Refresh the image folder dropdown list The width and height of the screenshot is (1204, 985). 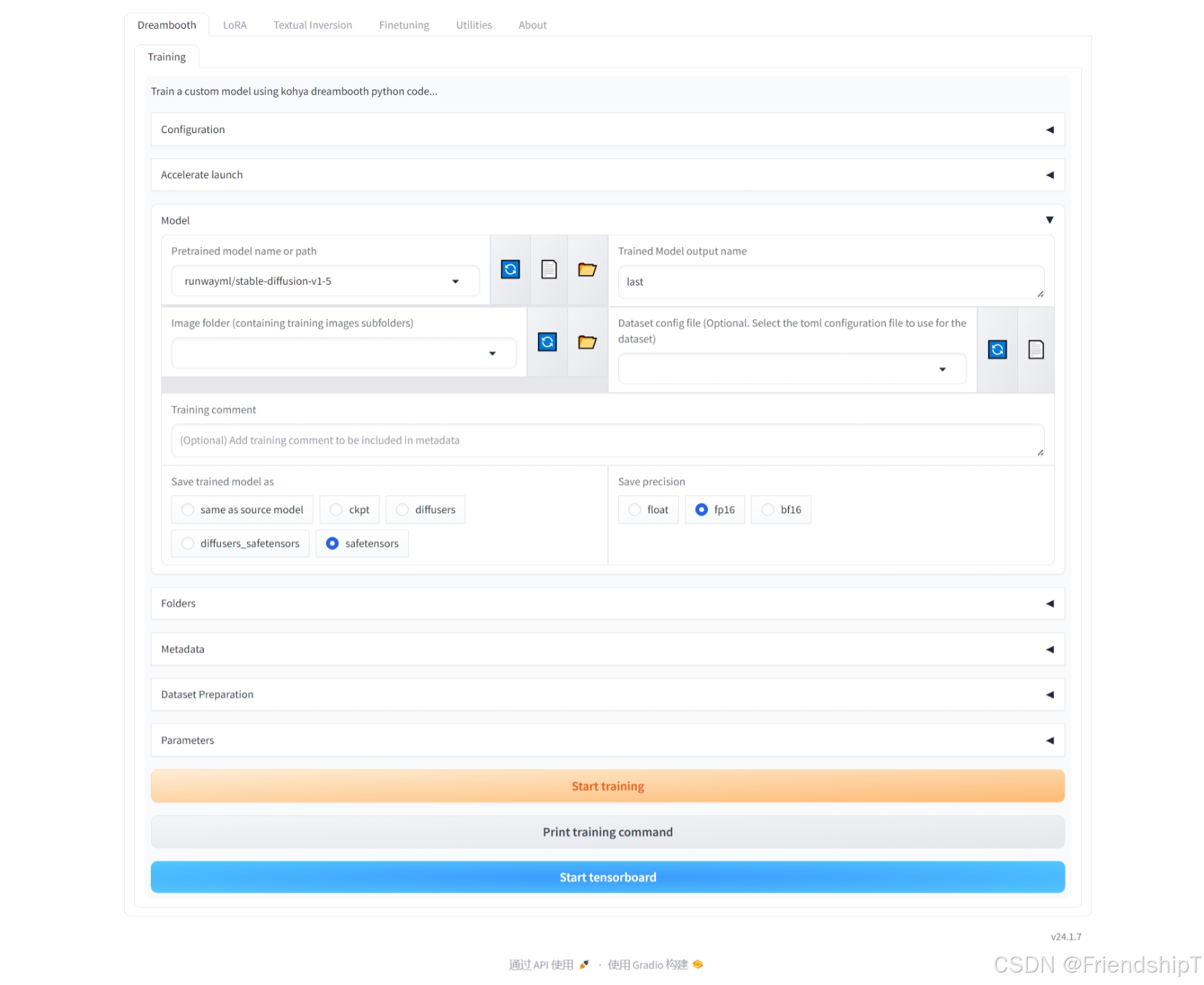point(547,342)
